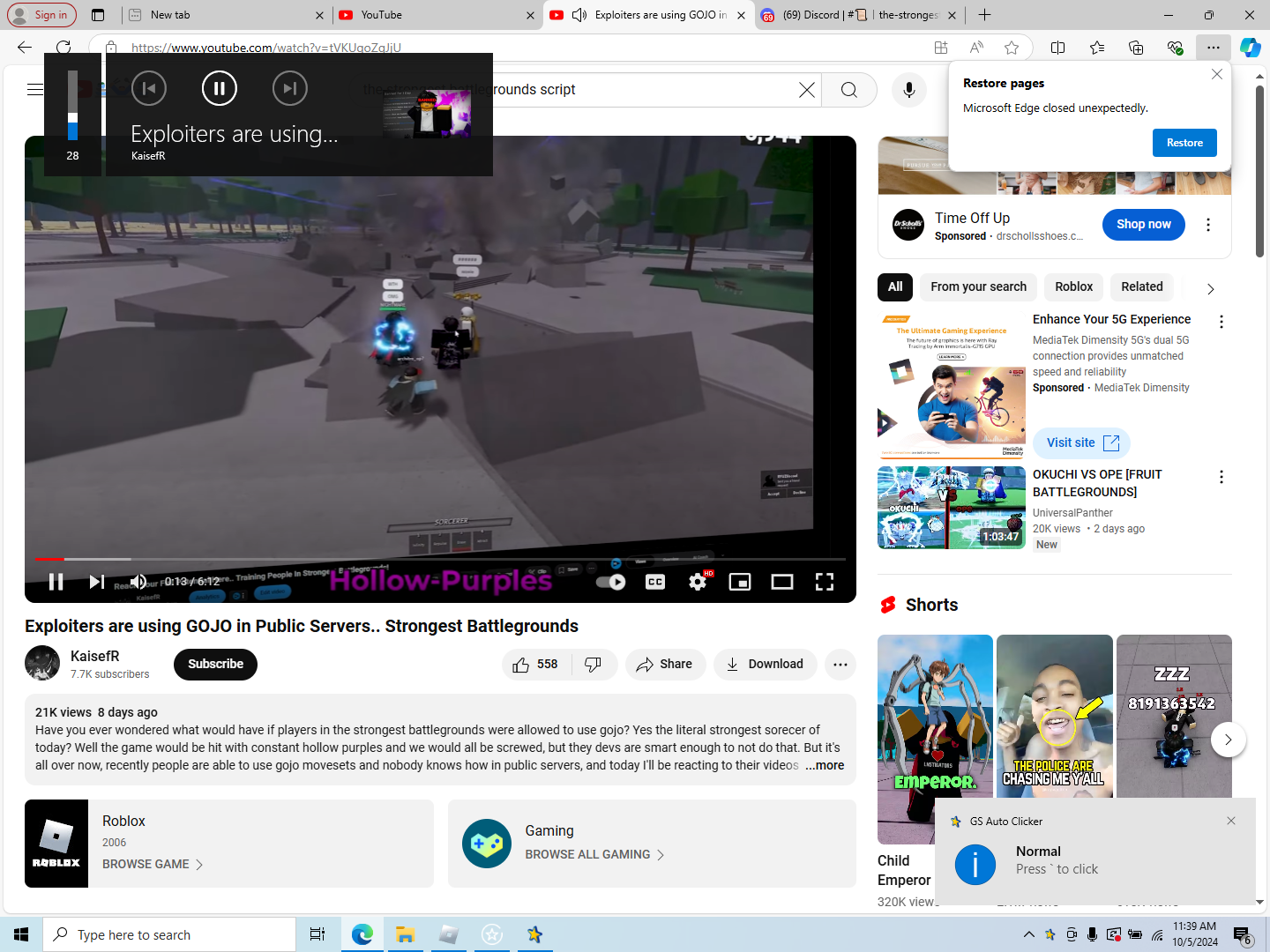1270x952 pixels.
Task: Show more filter chips arrow
Action: 1210,289
